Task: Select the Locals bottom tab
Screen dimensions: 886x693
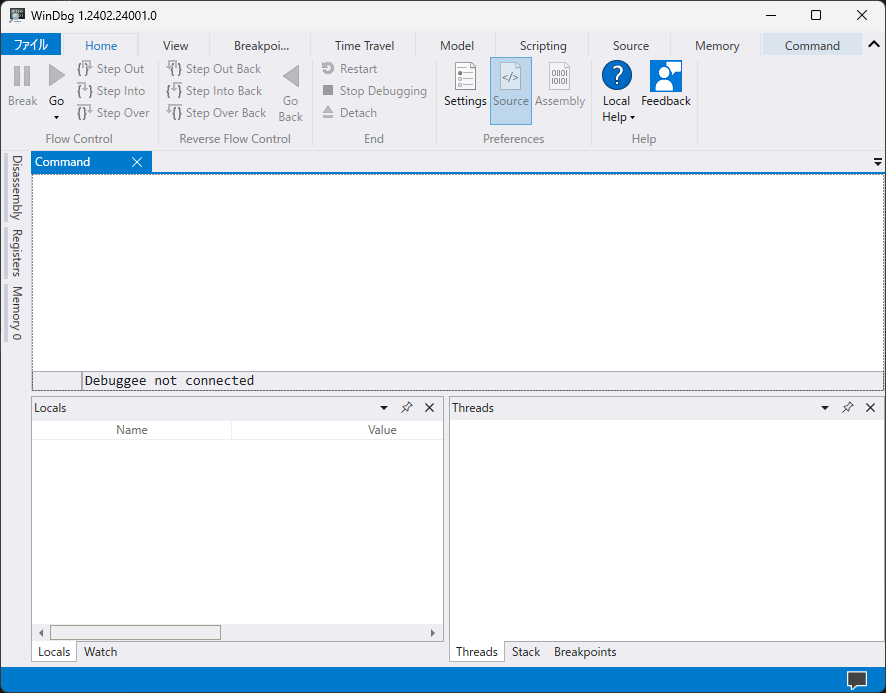Action: (54, 652)
